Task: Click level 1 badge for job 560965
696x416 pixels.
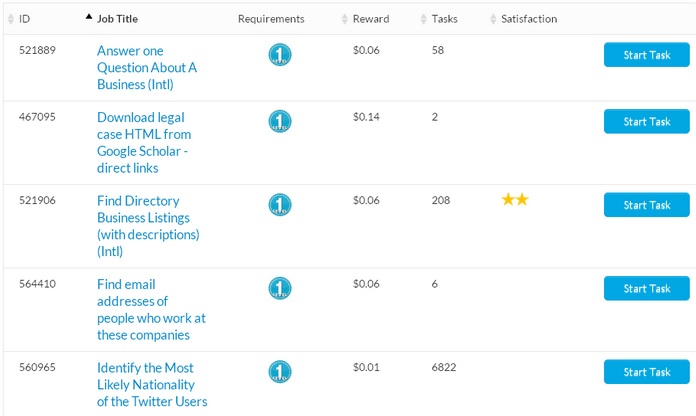Action: point(281,372)
